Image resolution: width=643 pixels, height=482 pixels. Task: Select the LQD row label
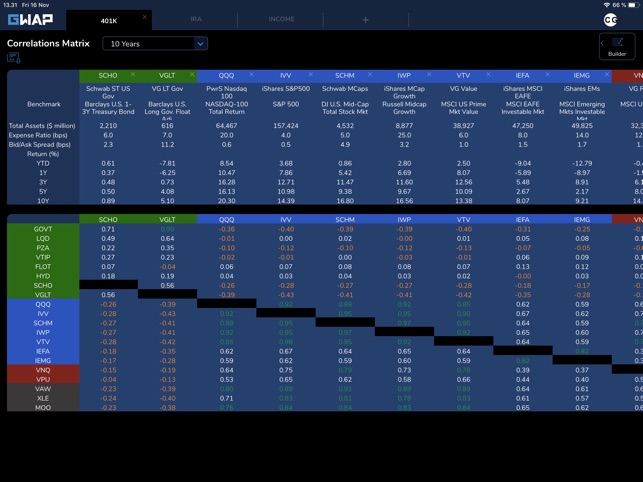pyautogui.click(x=43, y=238)
